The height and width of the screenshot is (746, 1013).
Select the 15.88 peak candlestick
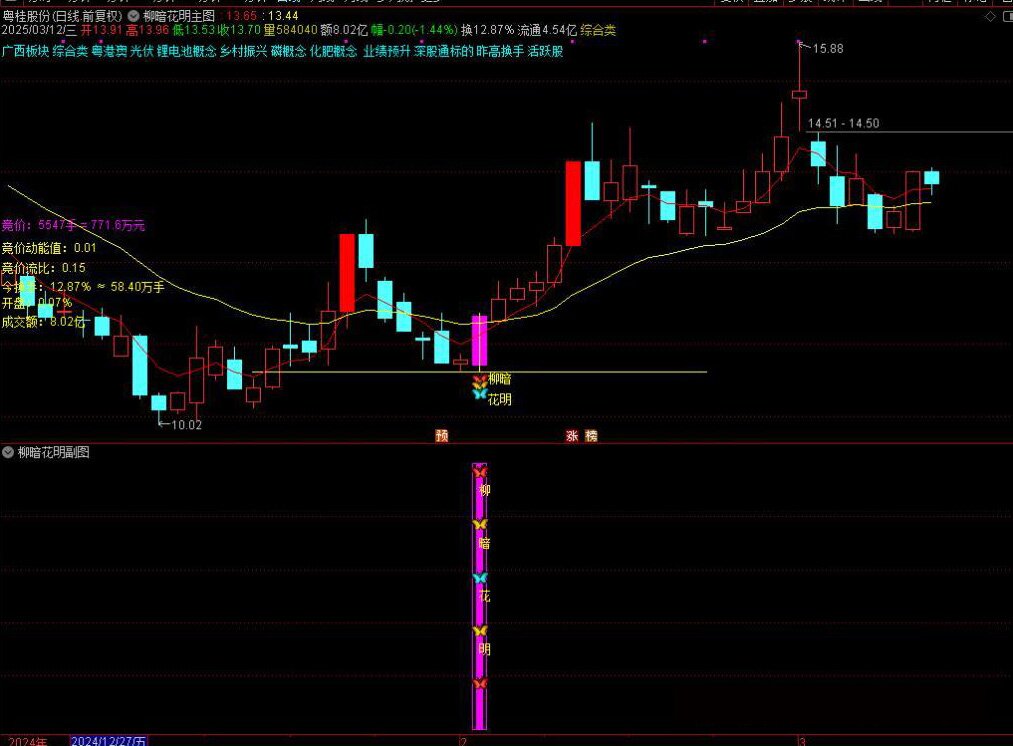click(x=799, y=95)
